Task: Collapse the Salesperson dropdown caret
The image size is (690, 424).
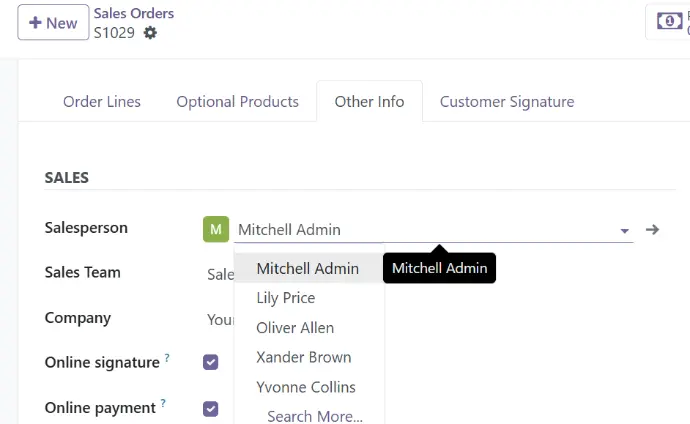Action: (624, 230)
